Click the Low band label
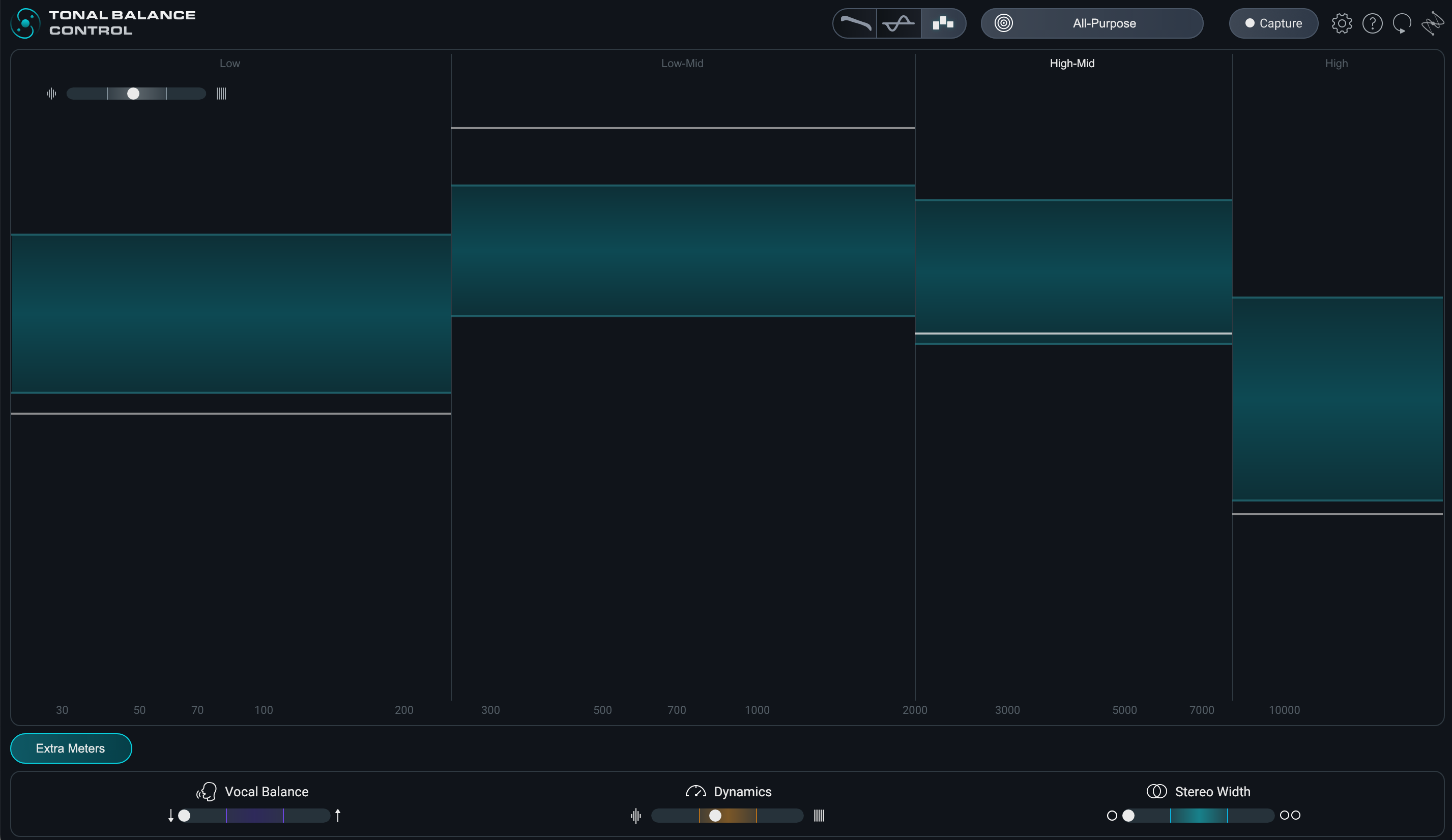Image resolution: width=1452 pixels, height=840 pixels. coord(229,64)
